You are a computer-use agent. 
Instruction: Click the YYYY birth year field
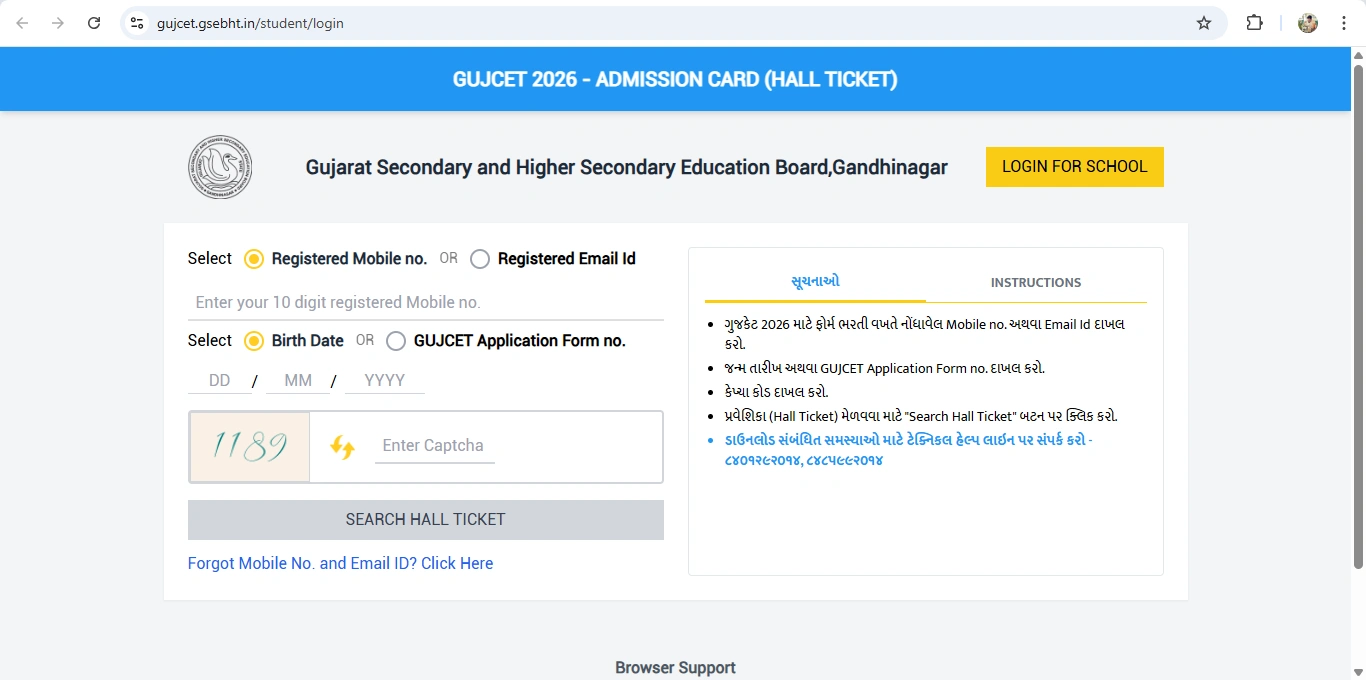click(x=384, y=380)
